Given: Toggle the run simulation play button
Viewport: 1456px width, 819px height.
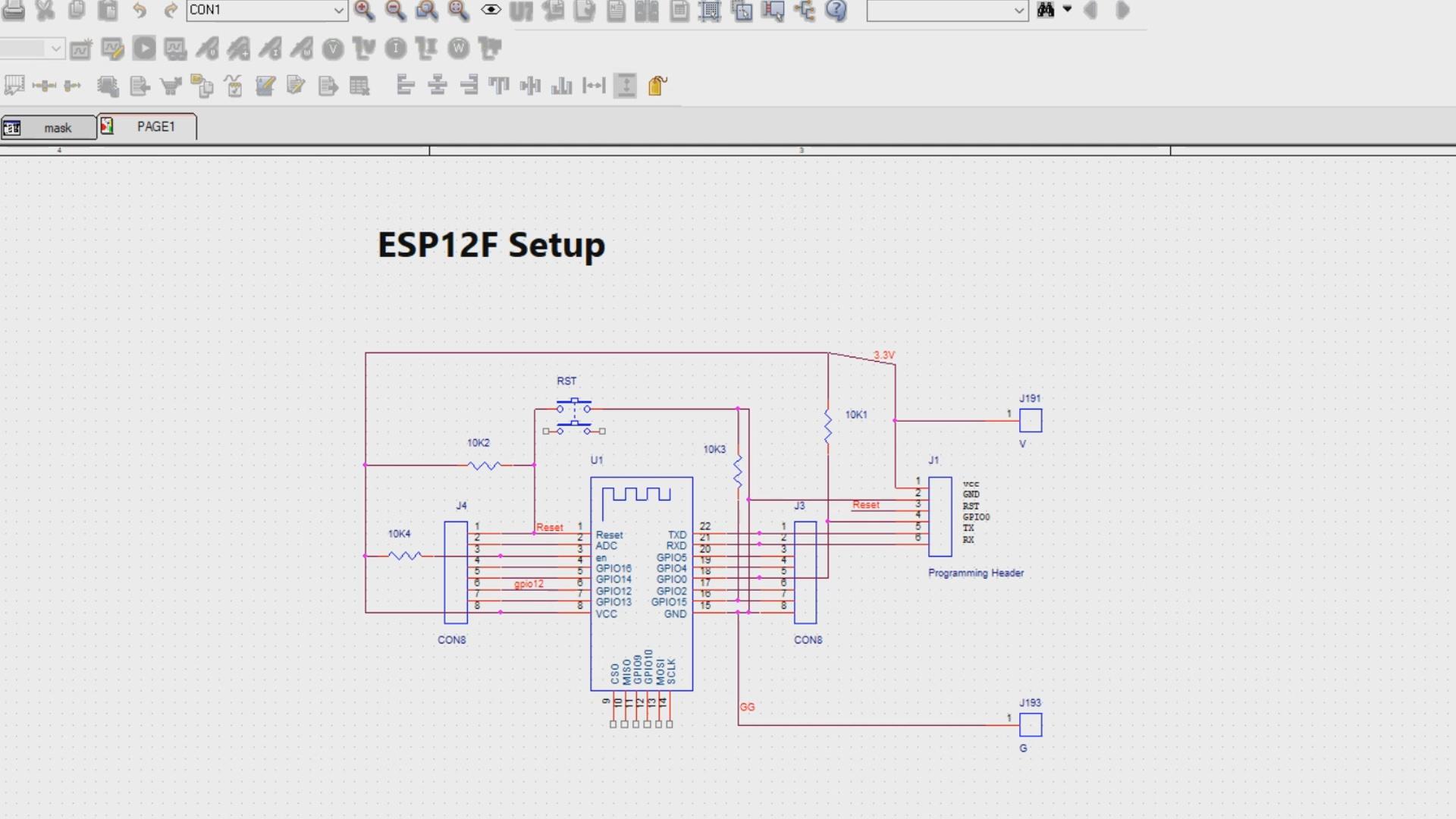Looking at the screenshot, I should (143, 49).
